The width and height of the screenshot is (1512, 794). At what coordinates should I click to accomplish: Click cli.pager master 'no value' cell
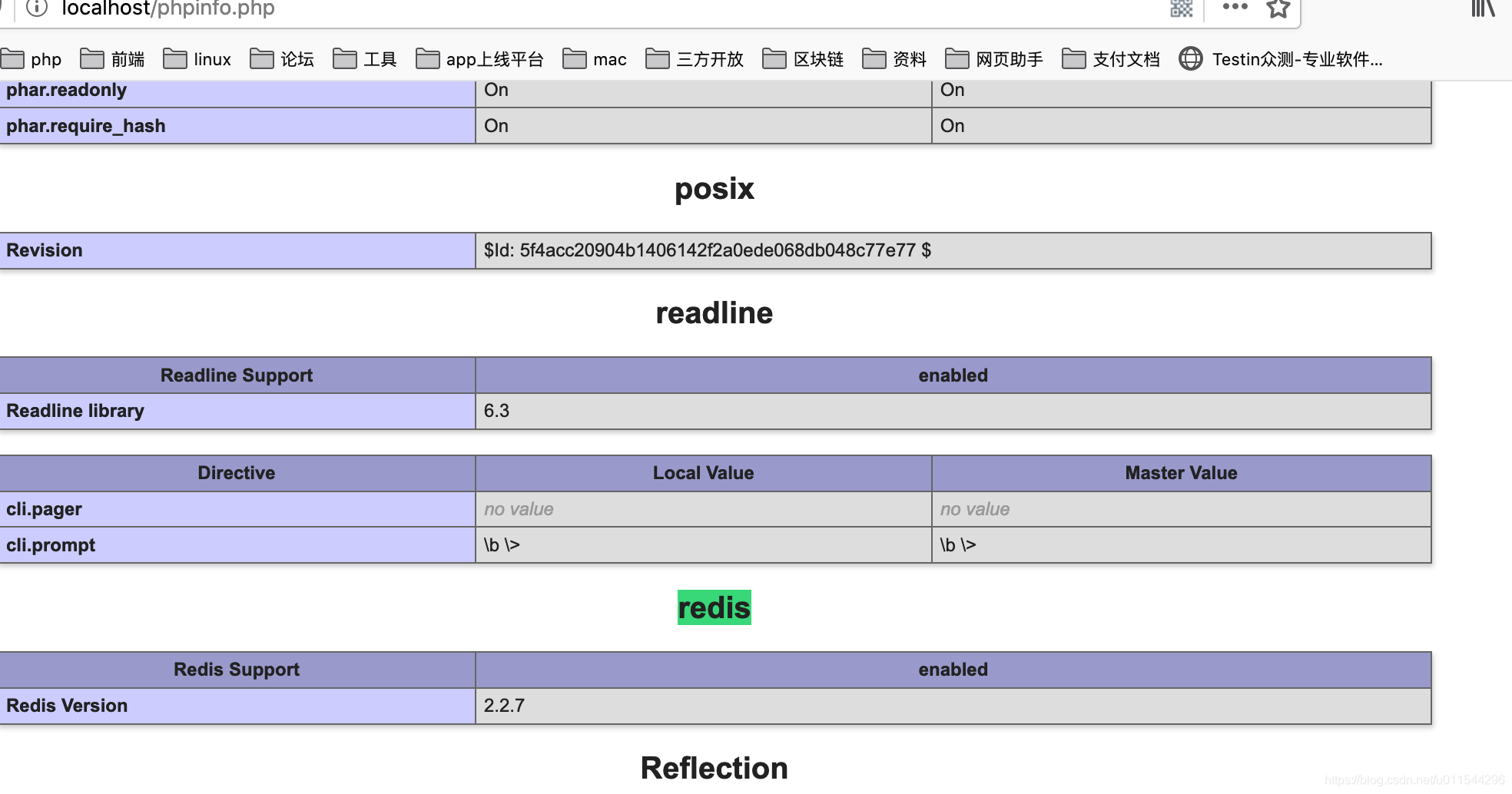tap(1182, 509)
